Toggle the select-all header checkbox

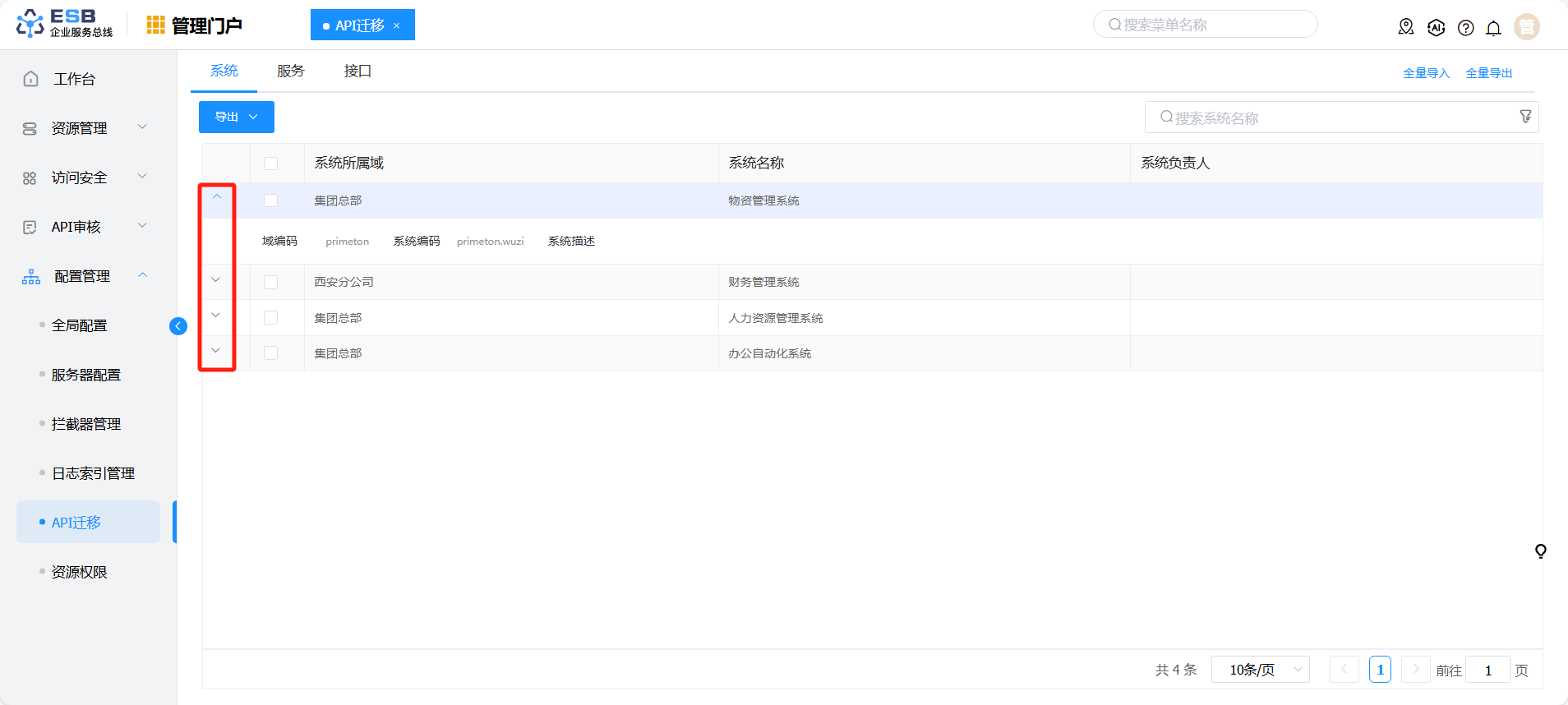[x=271, y=164]
